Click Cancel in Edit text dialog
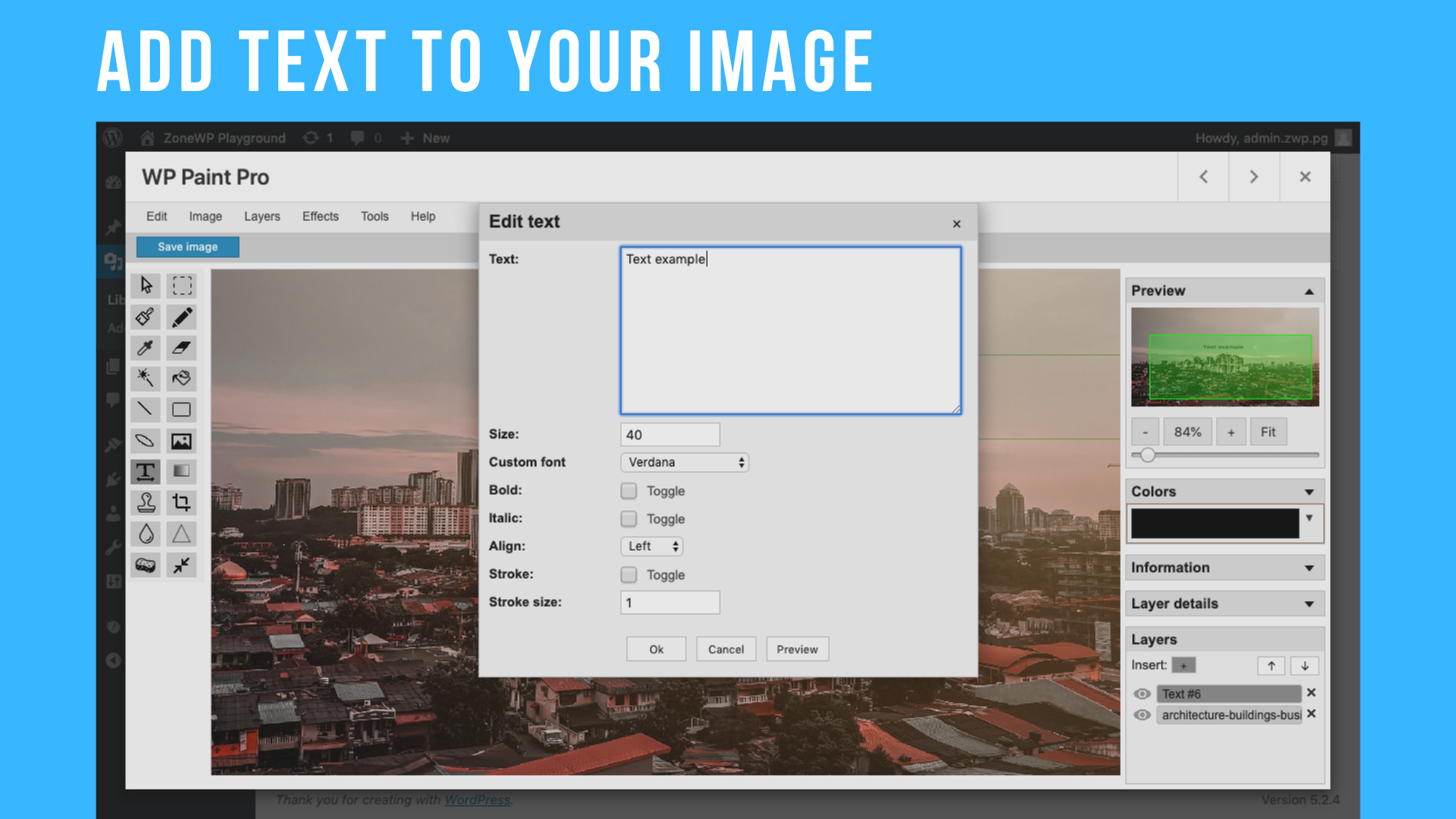The image size is (1456, 819). [726, 649]
